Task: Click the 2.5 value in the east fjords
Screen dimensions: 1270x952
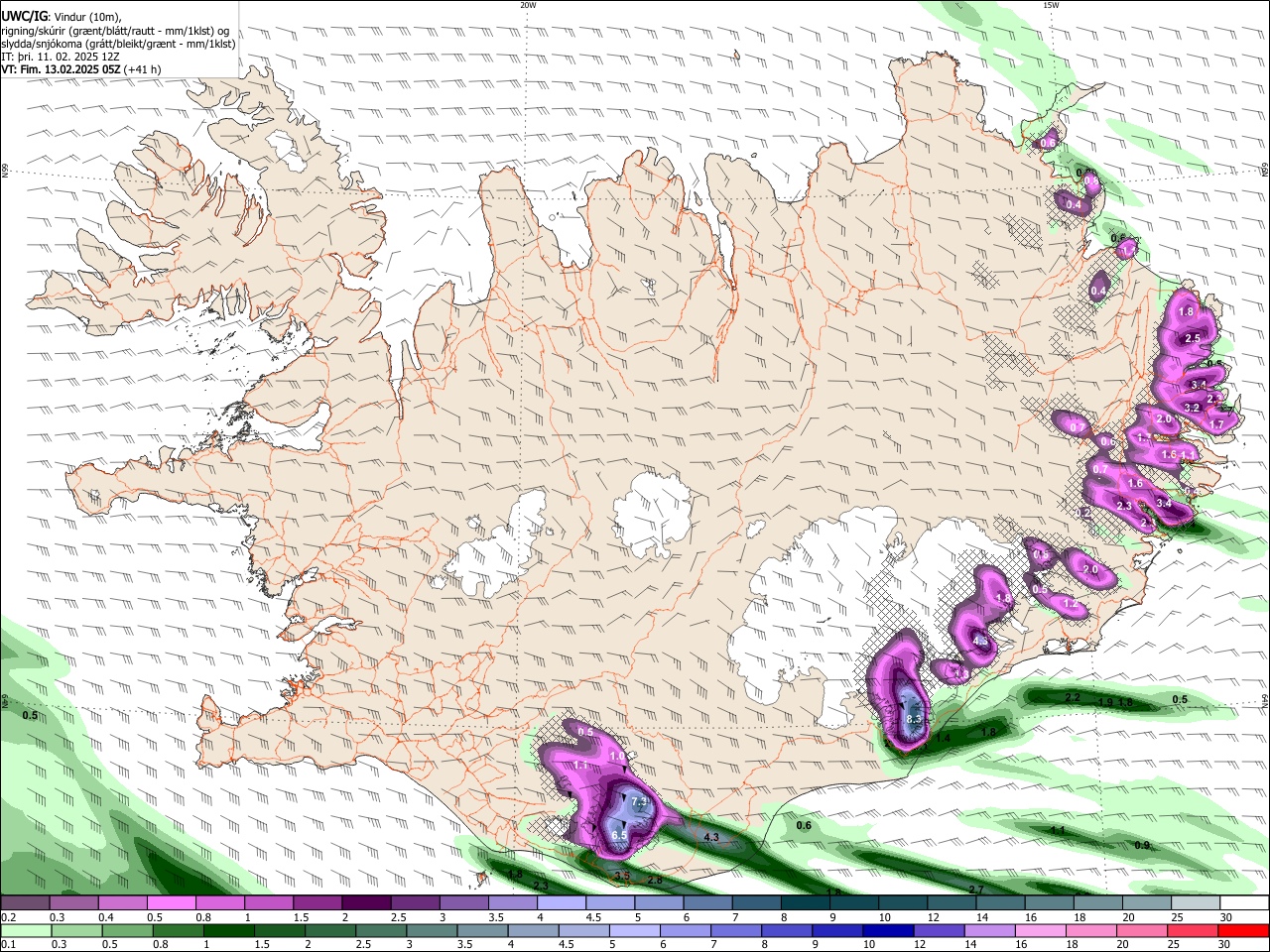Action: pos(1194,338)
